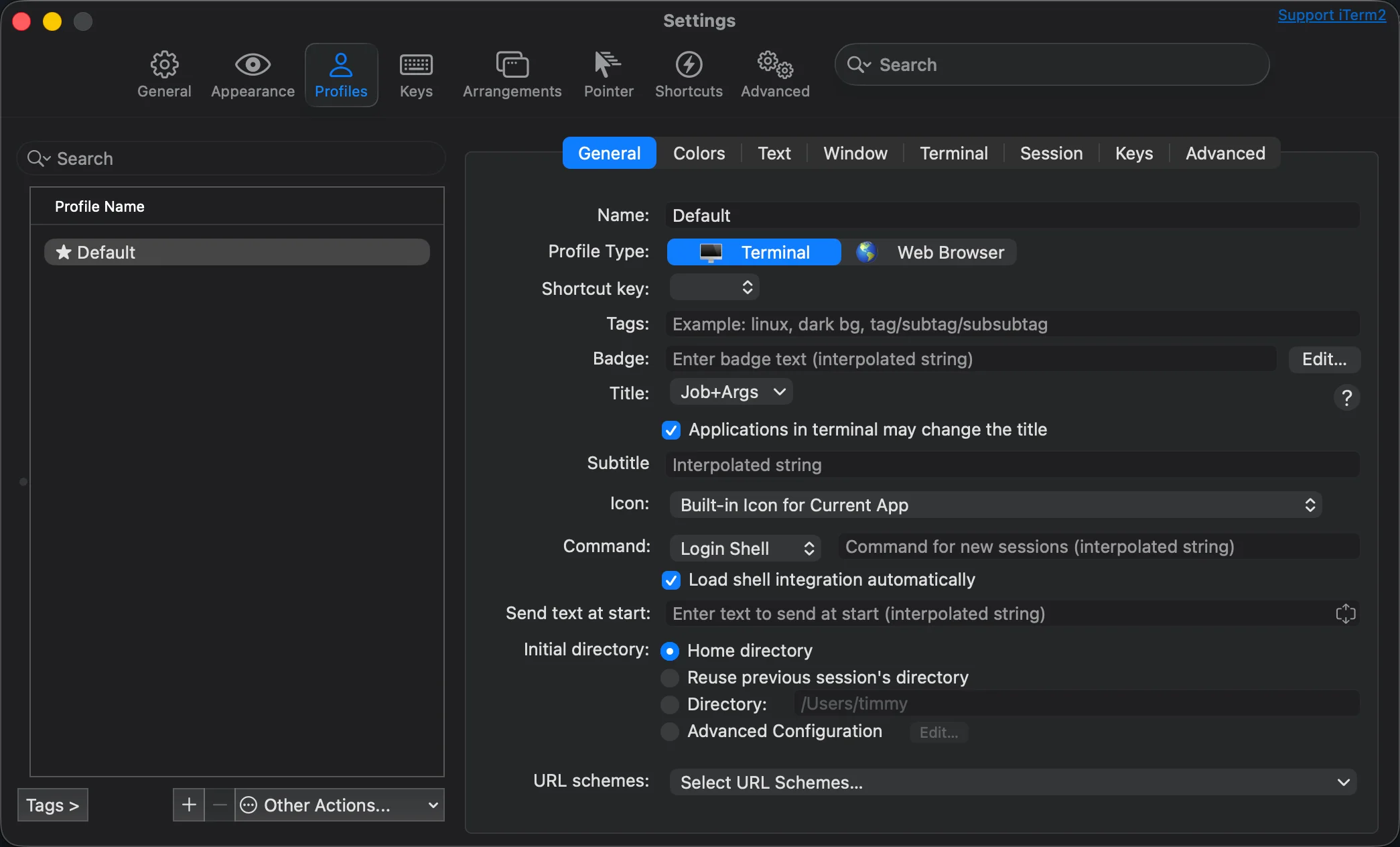Open Shortcuts lightning bolt icon
The height and width of the screenshot is (847, 1400).
pos(688,65)
